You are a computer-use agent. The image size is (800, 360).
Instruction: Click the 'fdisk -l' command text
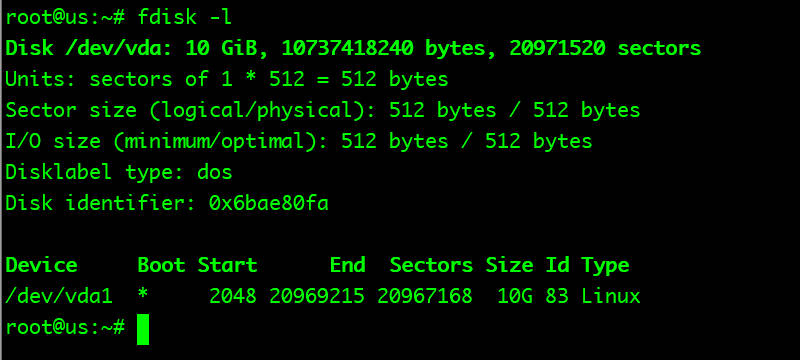(x=185, y=17)
